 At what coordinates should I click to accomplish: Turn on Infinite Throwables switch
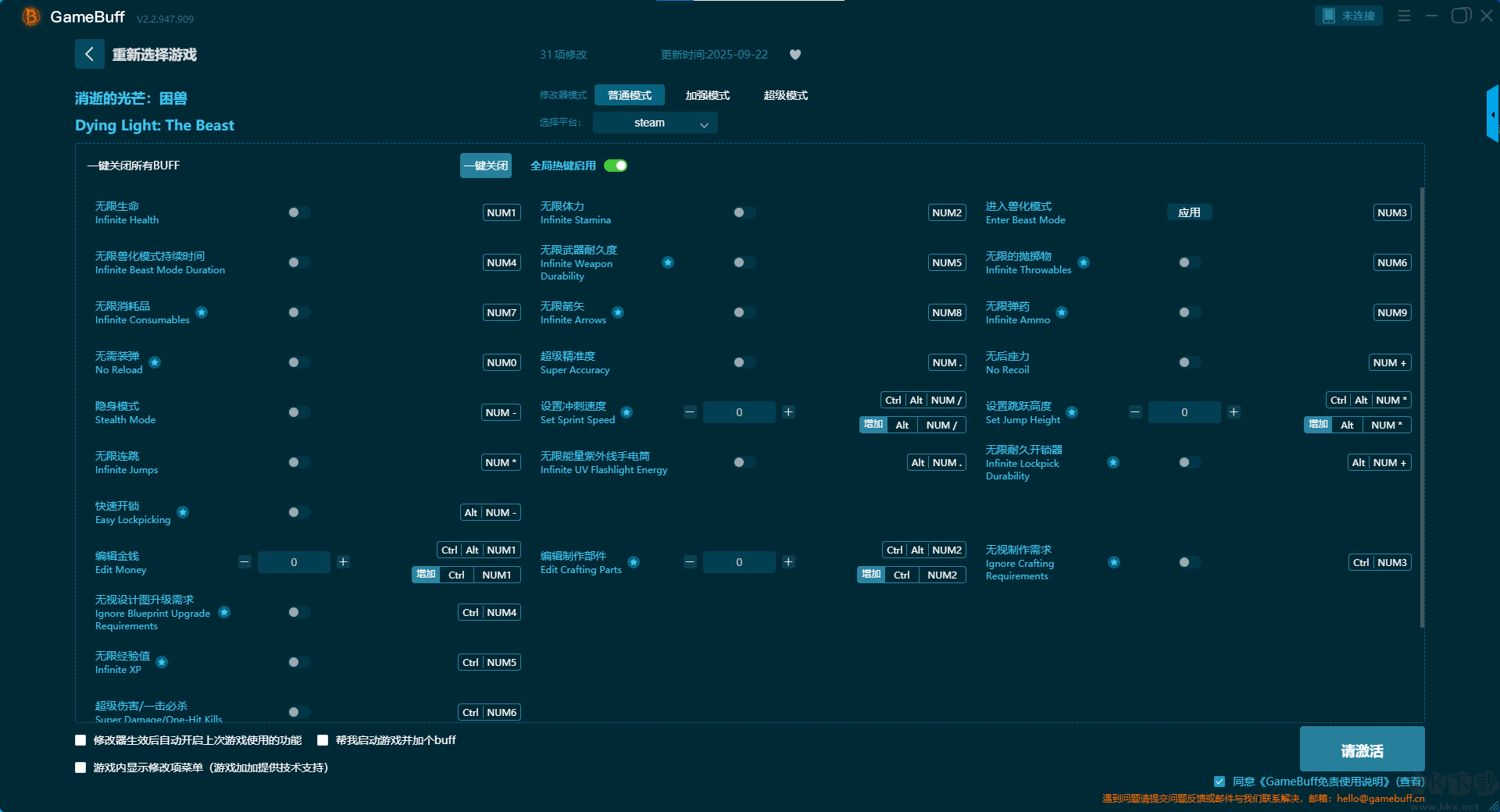(1189, 262)
